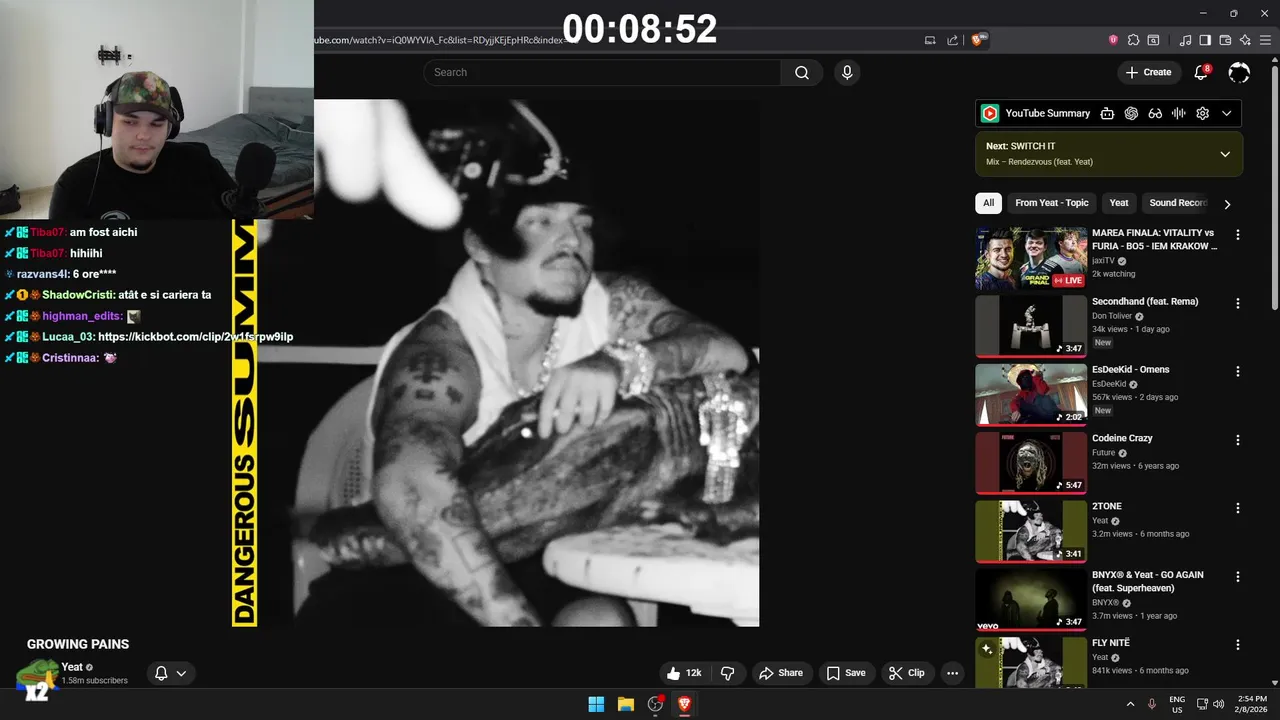
Task: Click the YouTube search magnifier button
Action: pyautogui.click(x=802, y=72)
